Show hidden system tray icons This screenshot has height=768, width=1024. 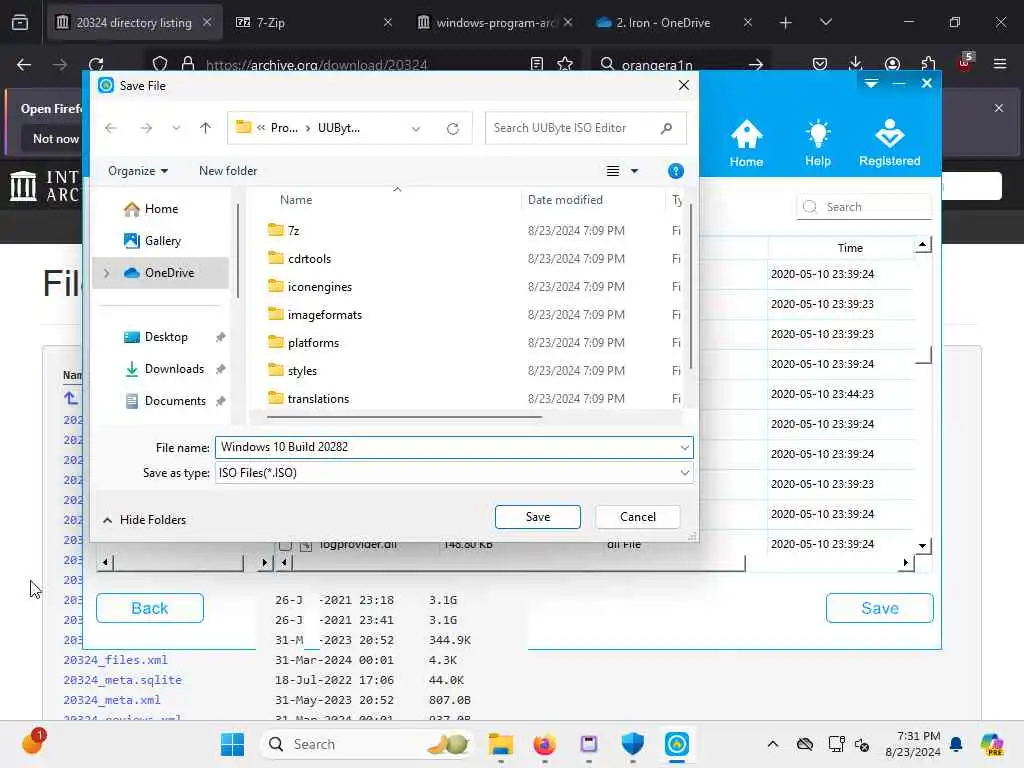click(773, 744)
